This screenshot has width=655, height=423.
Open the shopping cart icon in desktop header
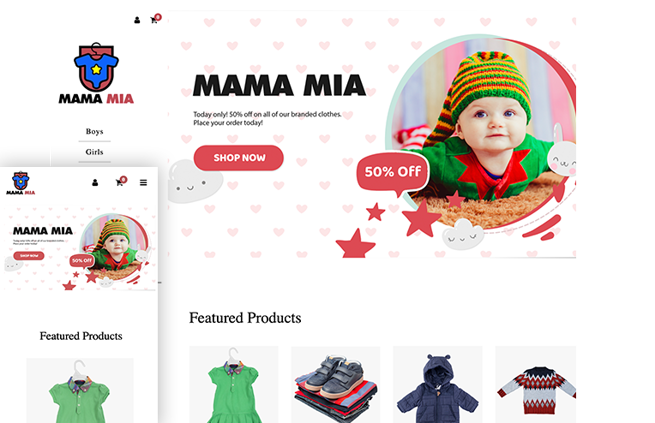tap(155, 19)
